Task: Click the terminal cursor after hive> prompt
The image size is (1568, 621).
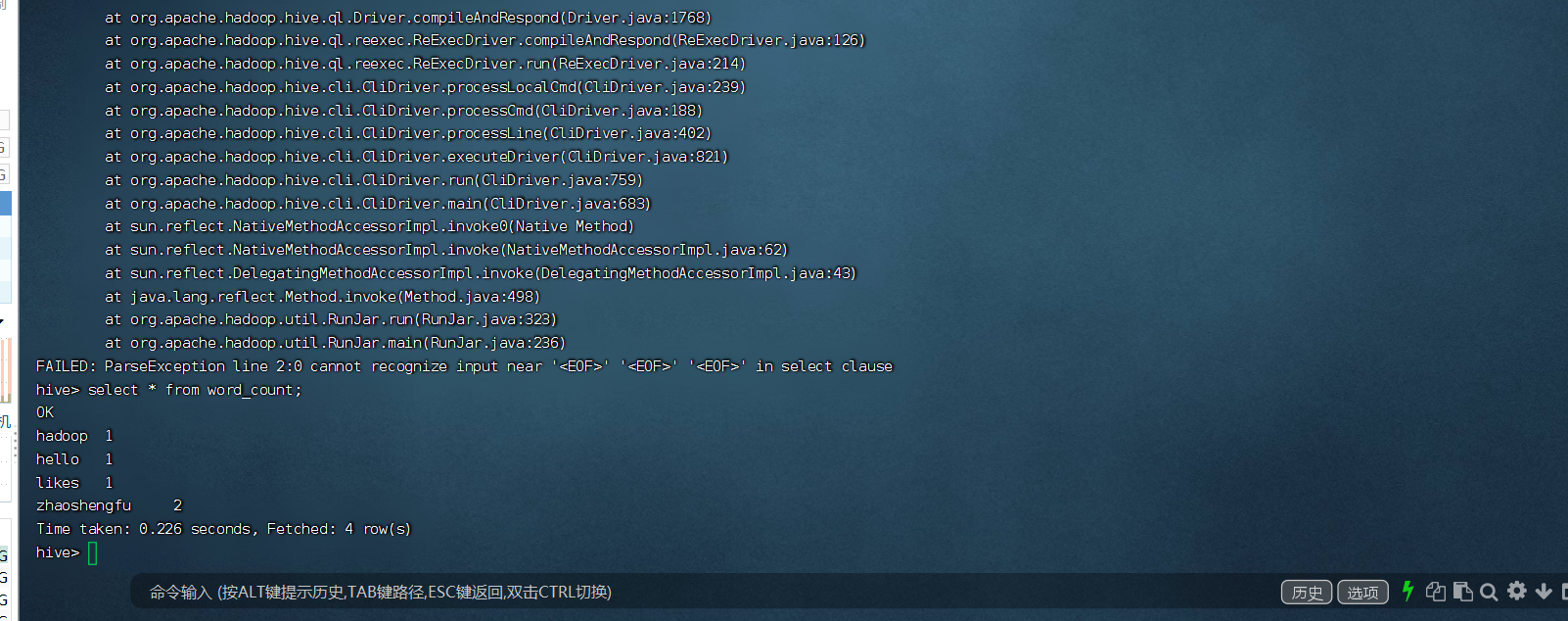Action: point(93,553)
